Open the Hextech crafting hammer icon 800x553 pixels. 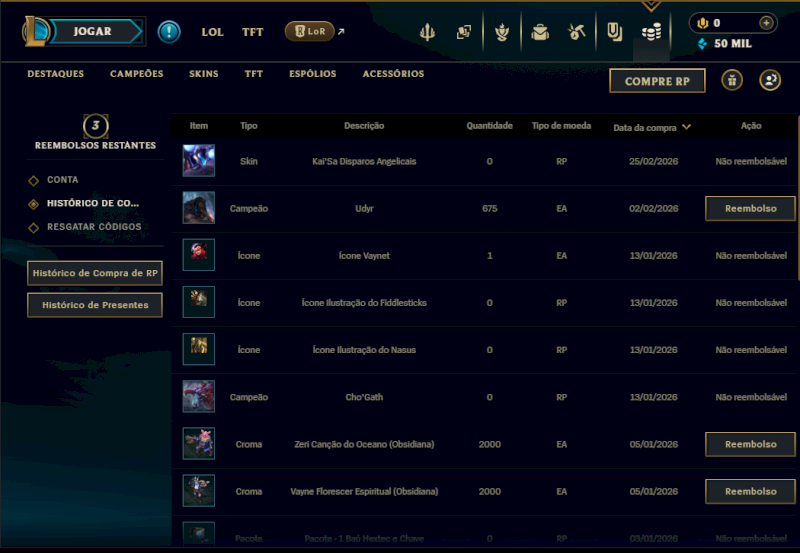pyautogui.click(x=577, y=32)
